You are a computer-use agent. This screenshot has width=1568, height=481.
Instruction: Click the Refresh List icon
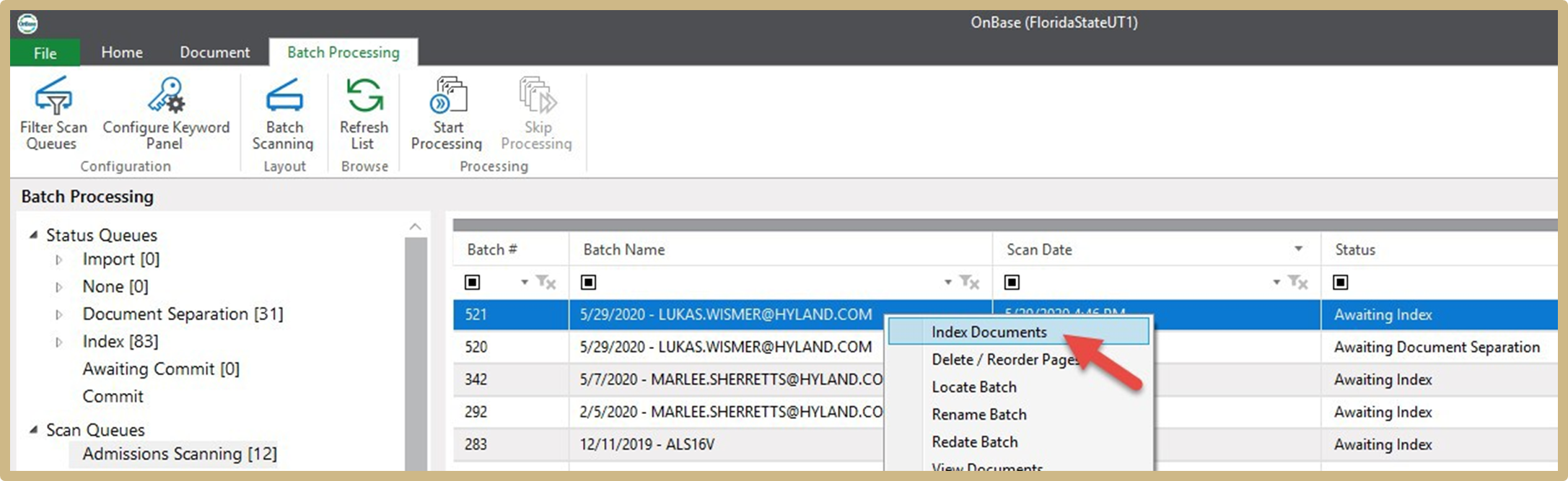click(x=364, y=95)
